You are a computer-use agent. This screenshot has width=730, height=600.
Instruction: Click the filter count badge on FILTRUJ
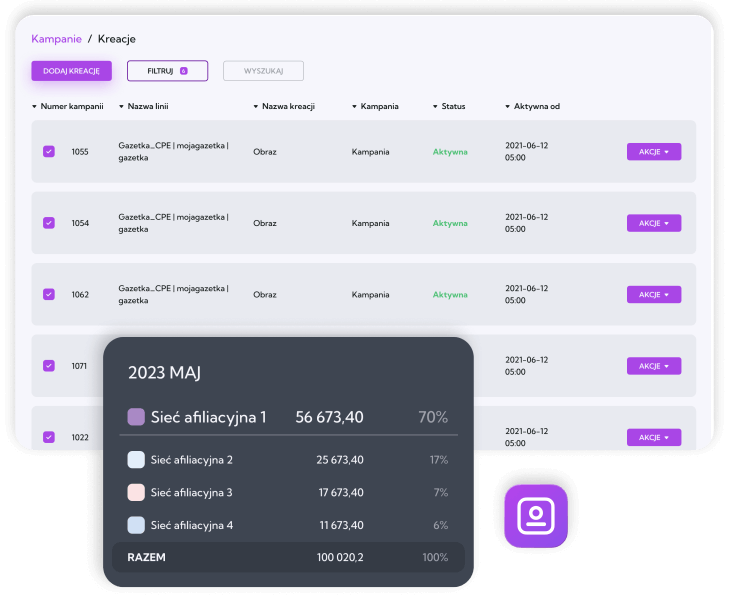[183, 71]
